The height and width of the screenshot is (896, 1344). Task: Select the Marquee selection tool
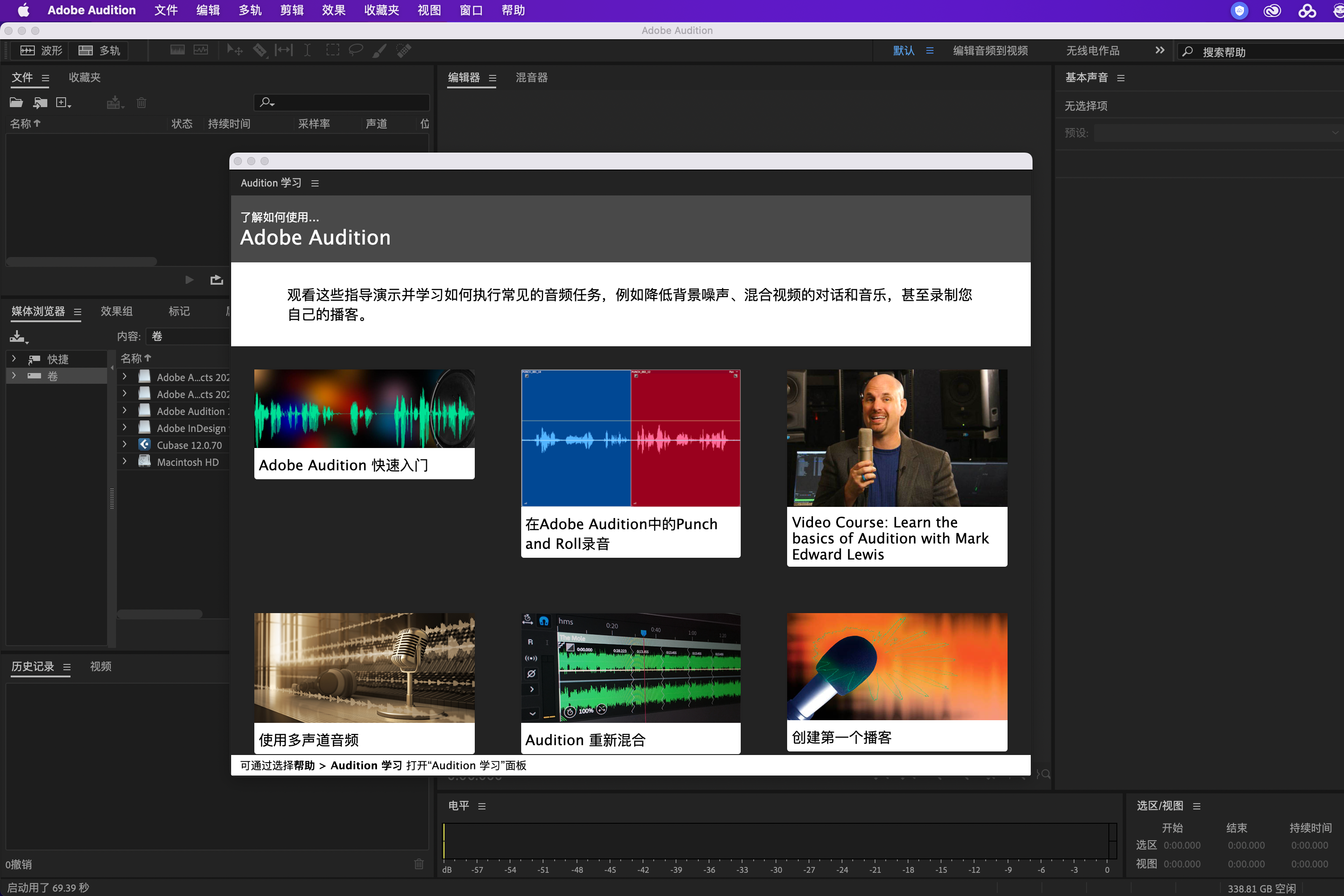332,50
